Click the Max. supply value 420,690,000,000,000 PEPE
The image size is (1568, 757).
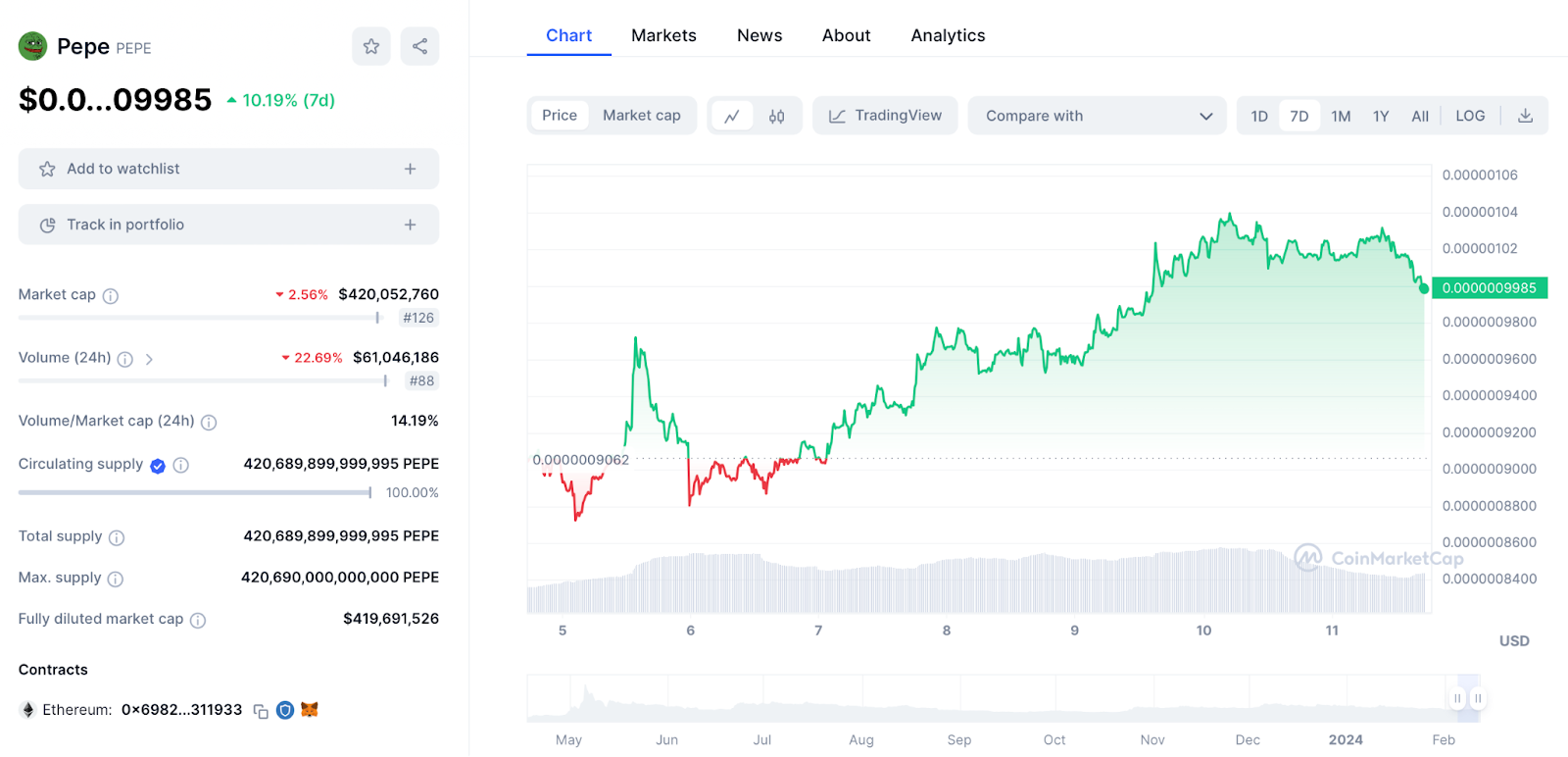tap(340, 578)
